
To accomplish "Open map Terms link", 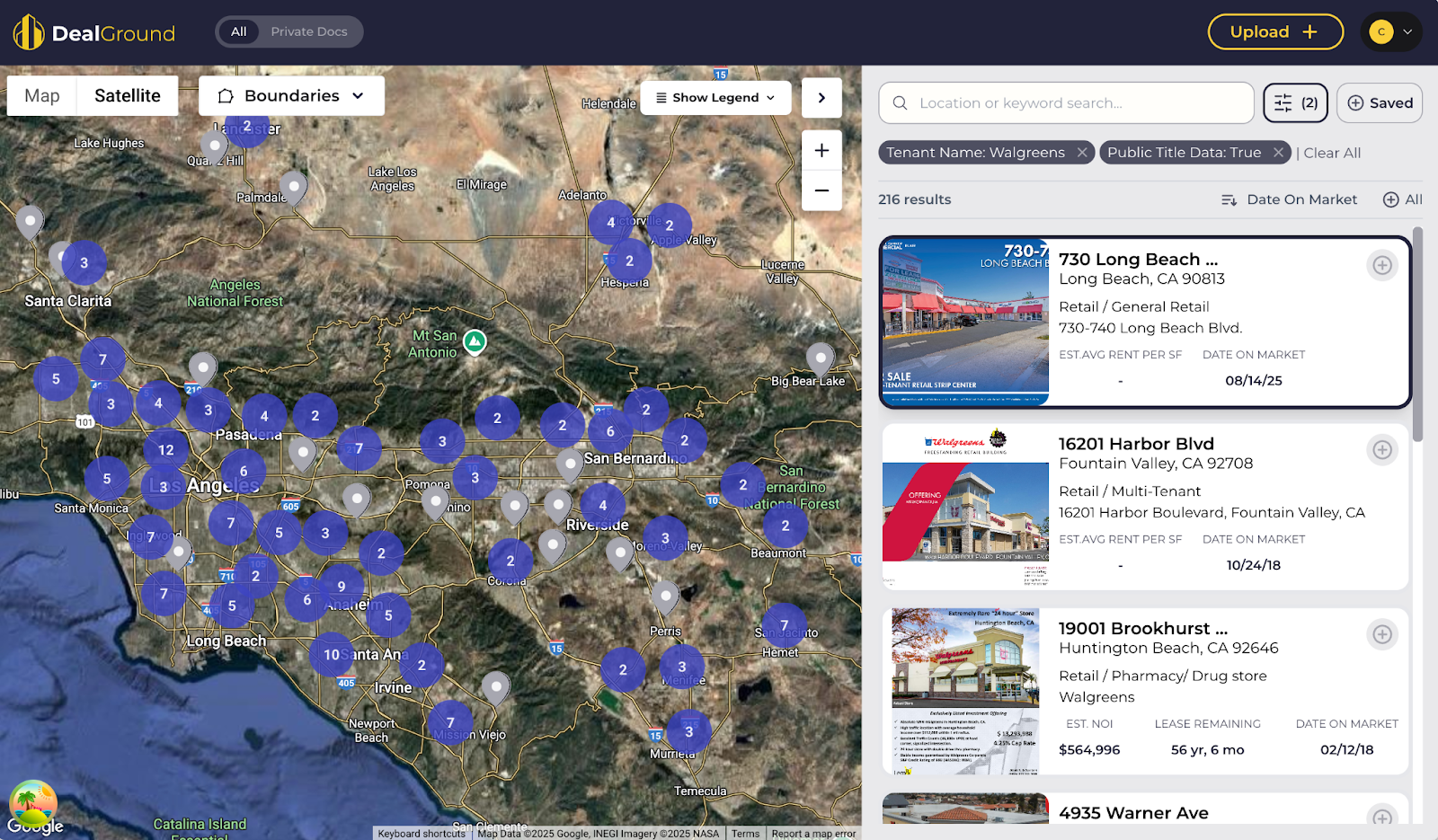I will point(745,834).
